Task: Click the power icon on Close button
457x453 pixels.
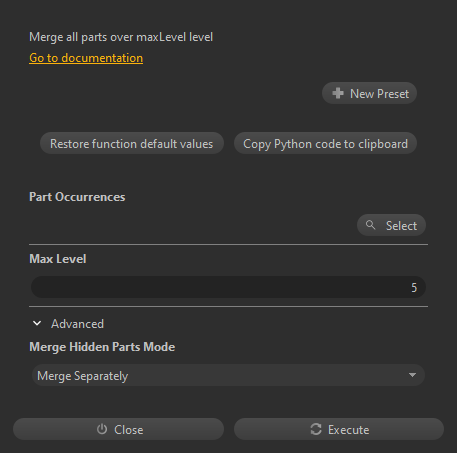Action: (102, 429)
